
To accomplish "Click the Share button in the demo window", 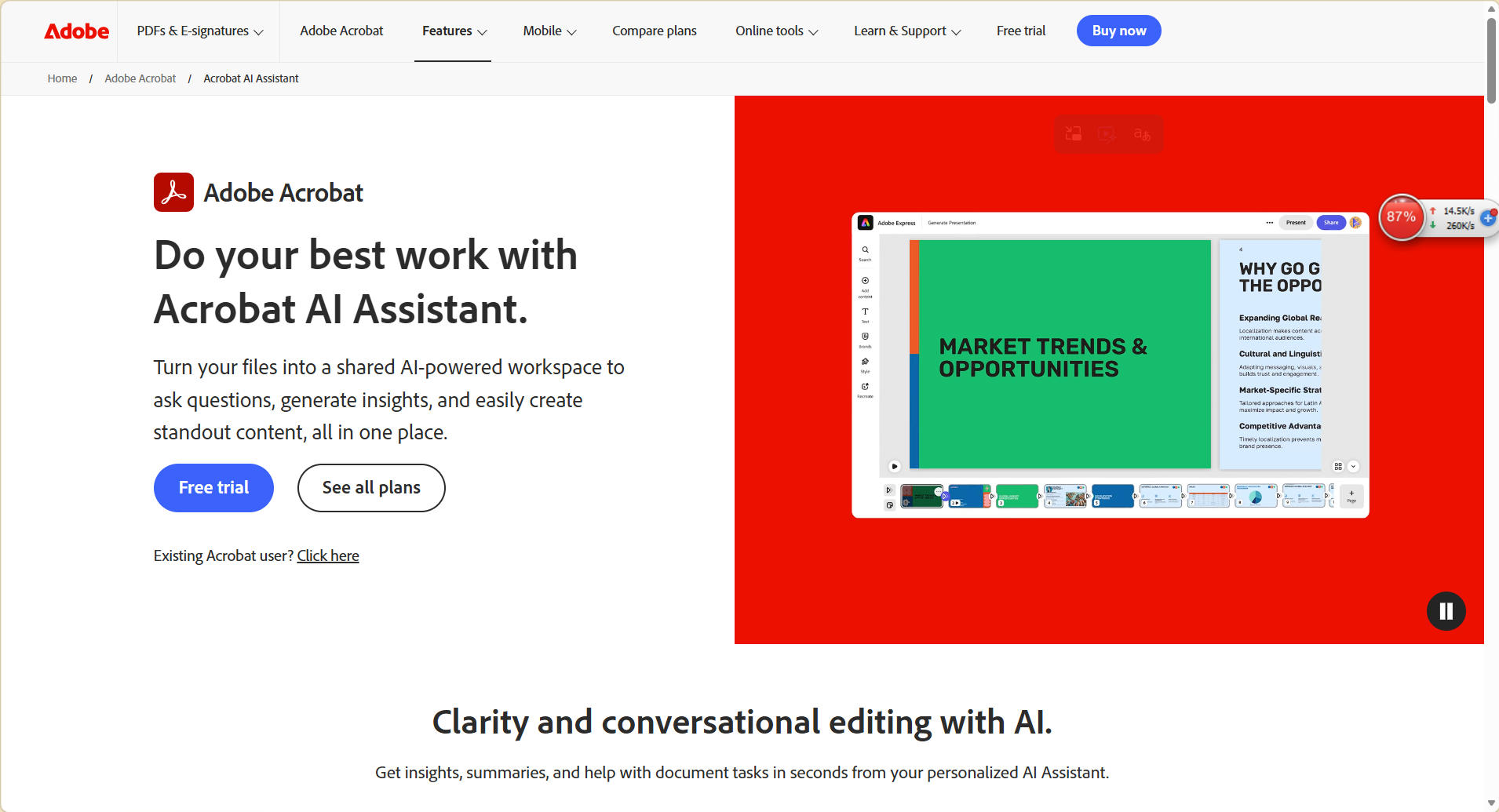I will 1331,223.
